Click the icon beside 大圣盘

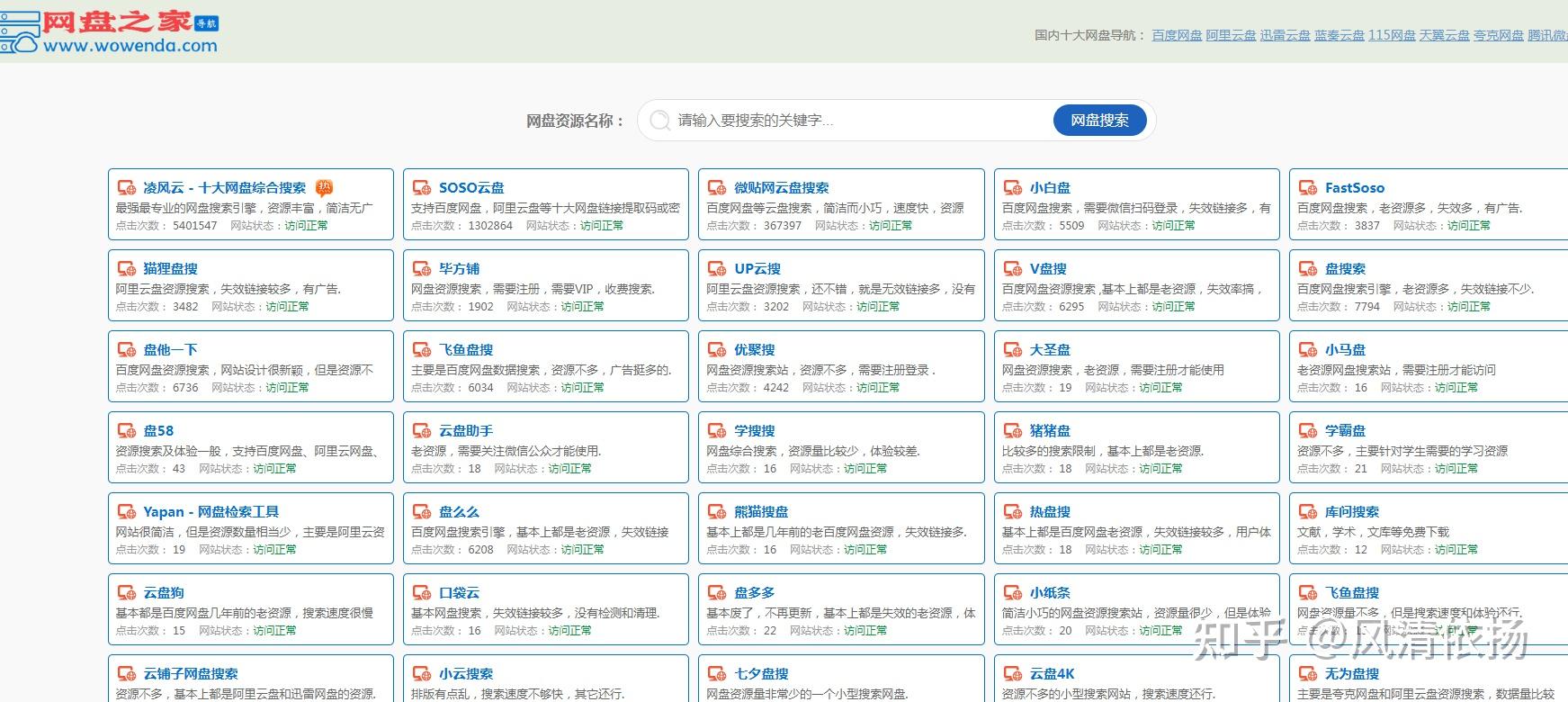pyautogui.click(x=1013, y=350)
